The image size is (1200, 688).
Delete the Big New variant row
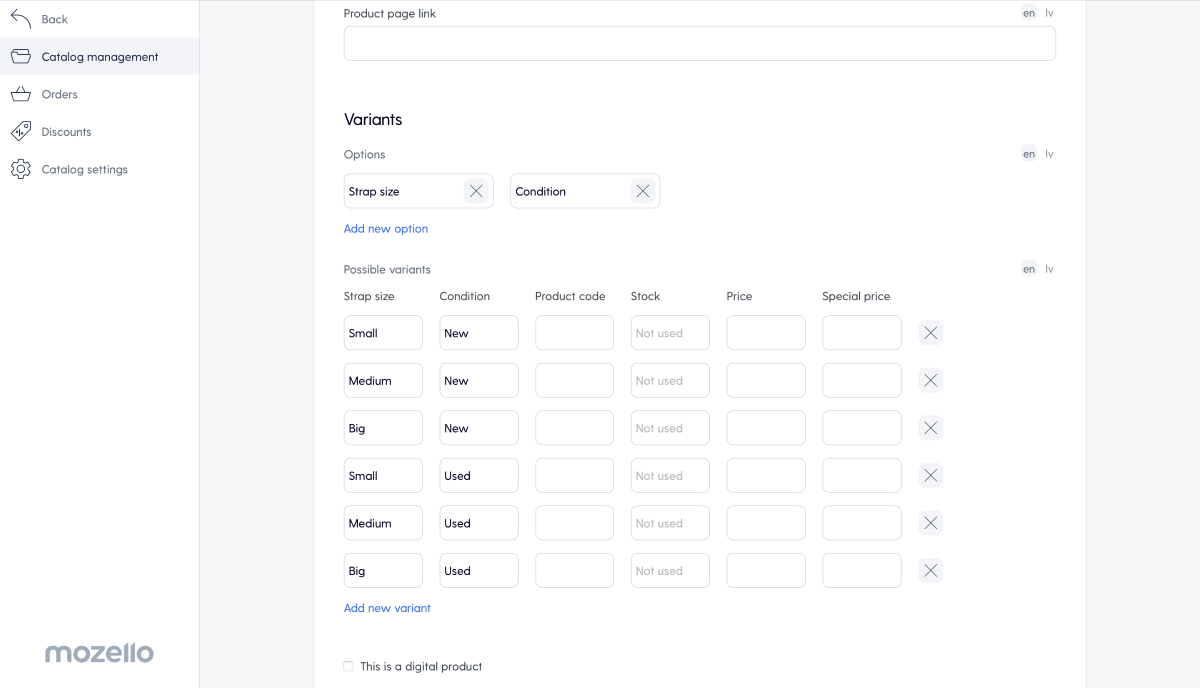coord(931,428)
